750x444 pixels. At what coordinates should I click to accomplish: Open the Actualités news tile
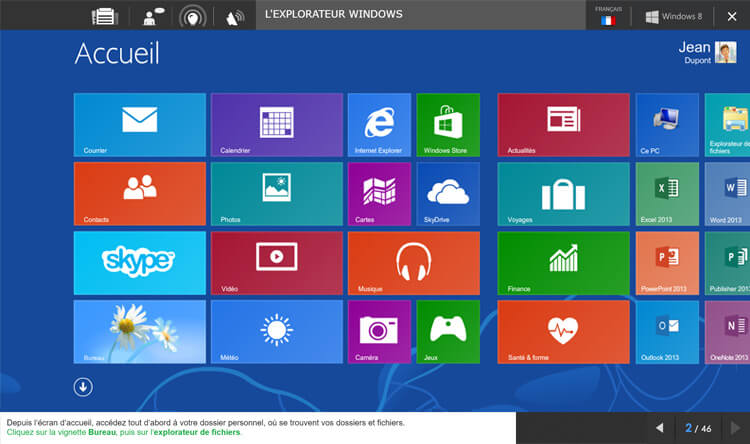click(x=563, y=125)
